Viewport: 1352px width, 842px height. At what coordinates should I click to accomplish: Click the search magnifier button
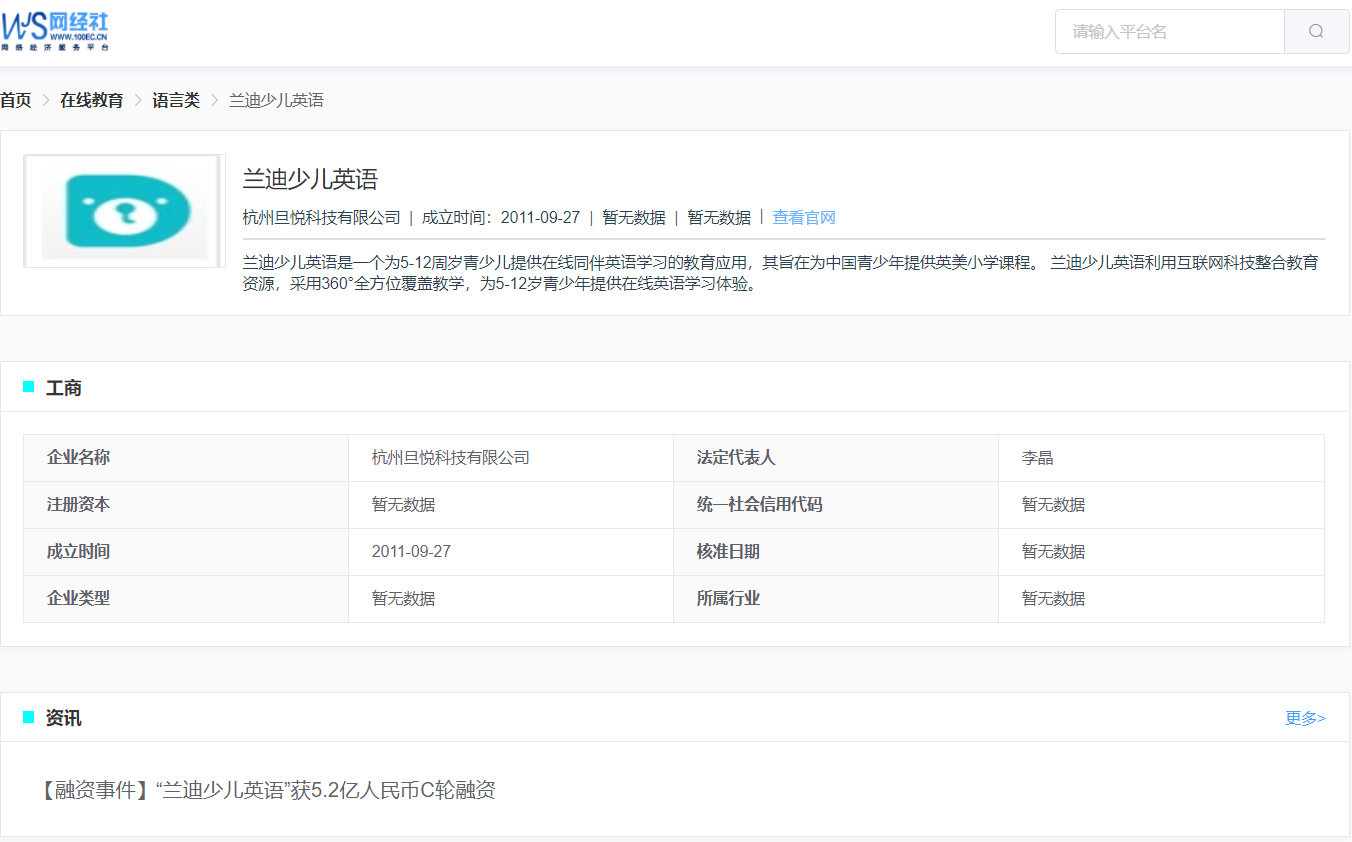pyautogui.click(x=1316, y=31)
